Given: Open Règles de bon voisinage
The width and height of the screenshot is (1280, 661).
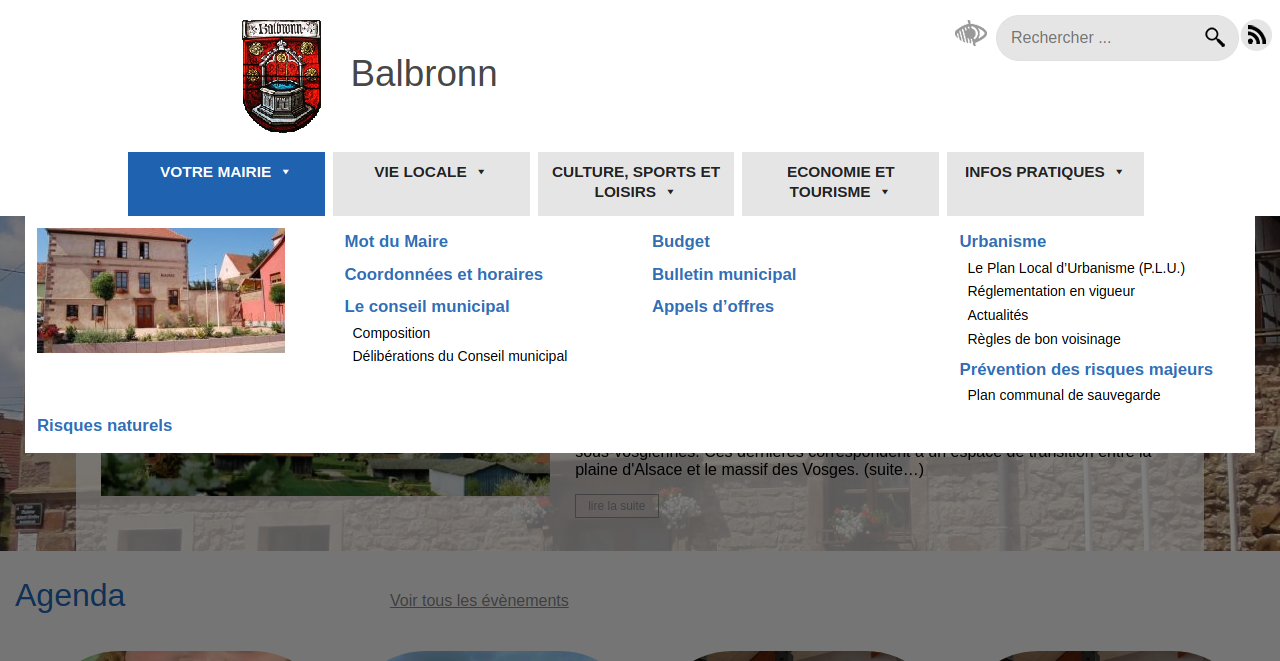Looking at the screenshot, I should [x=1044, y=339].
